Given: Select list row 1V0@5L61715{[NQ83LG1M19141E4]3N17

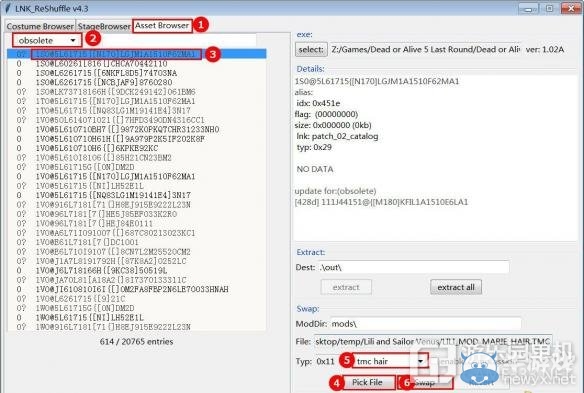Looking at the screenshot, I should pyautogui.click(x=137, y=195).
